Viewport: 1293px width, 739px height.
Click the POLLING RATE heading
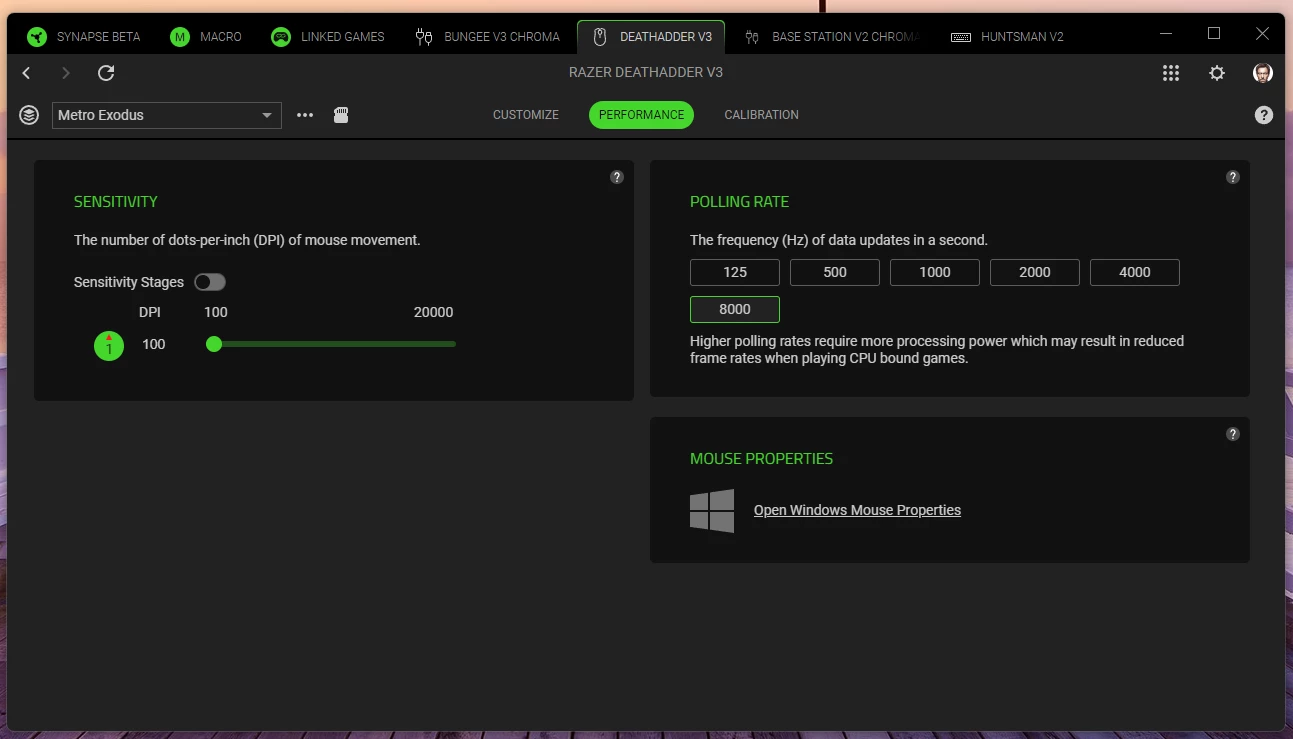tap(739, 202)
